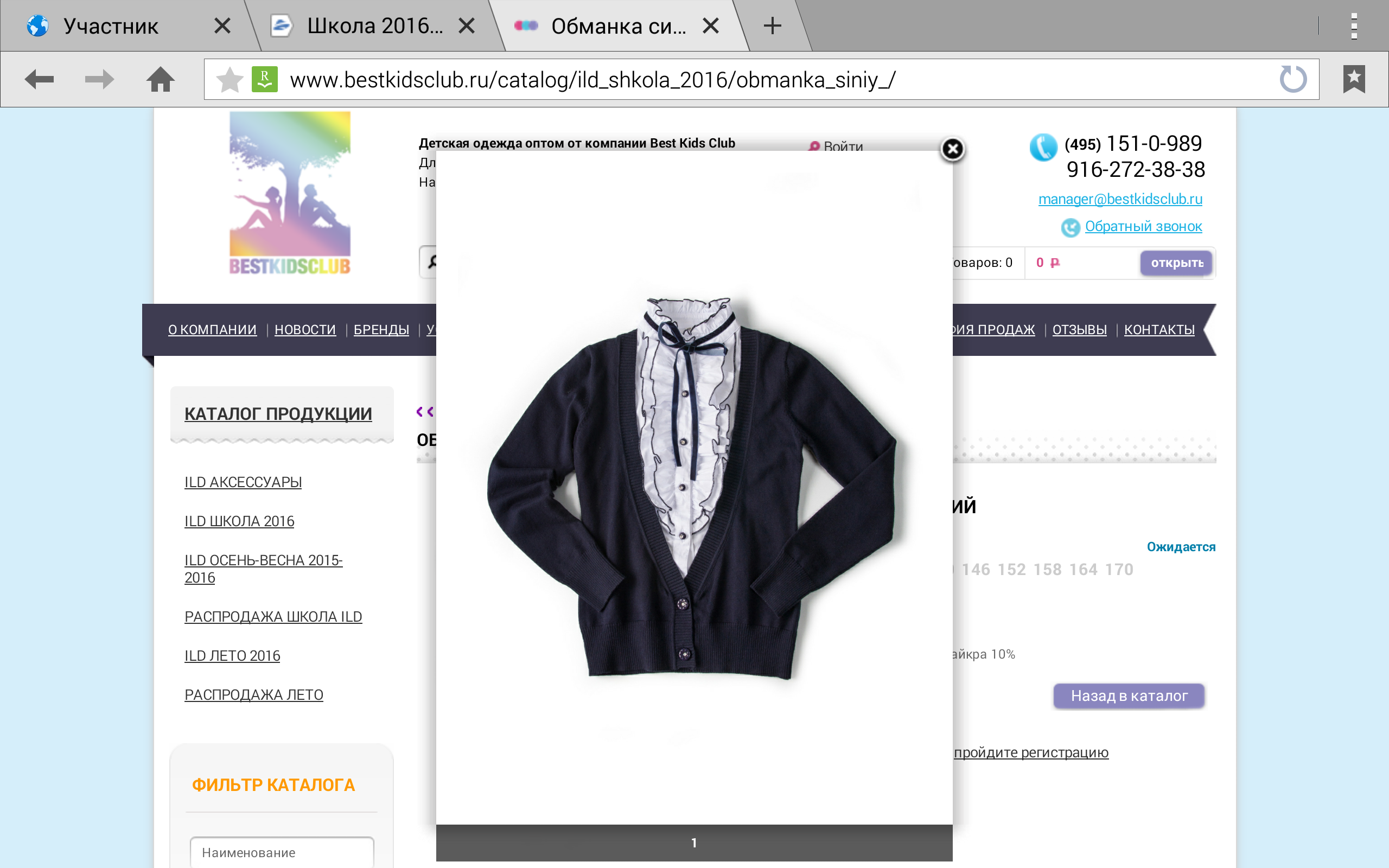1389x868 pixels.
Task: Open browser three-dot overflow menu
Action: click(x=1353, y=26)
